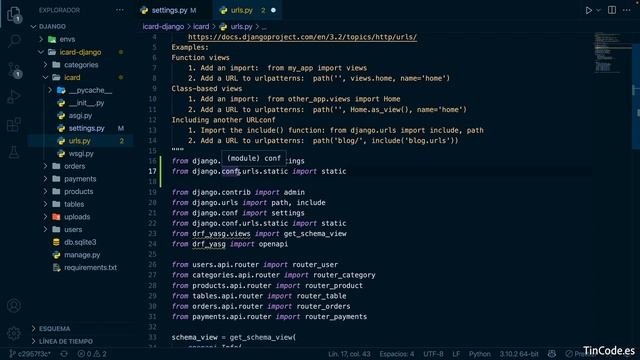The height and width of the screenshot is (360, 640).
Task: Run the Python file play button
Action: pyautogui.click(x=588, y=10)
